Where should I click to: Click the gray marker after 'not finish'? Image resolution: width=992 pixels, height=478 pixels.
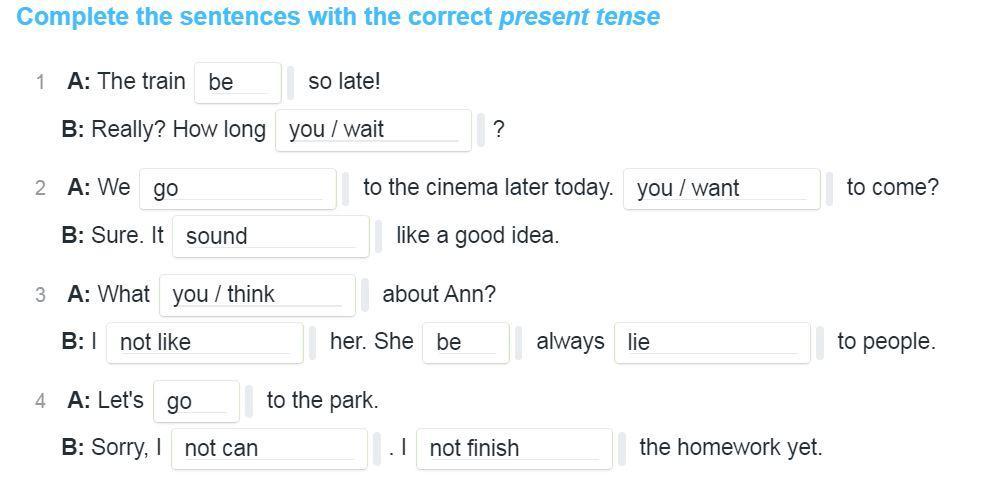point(622,448)
